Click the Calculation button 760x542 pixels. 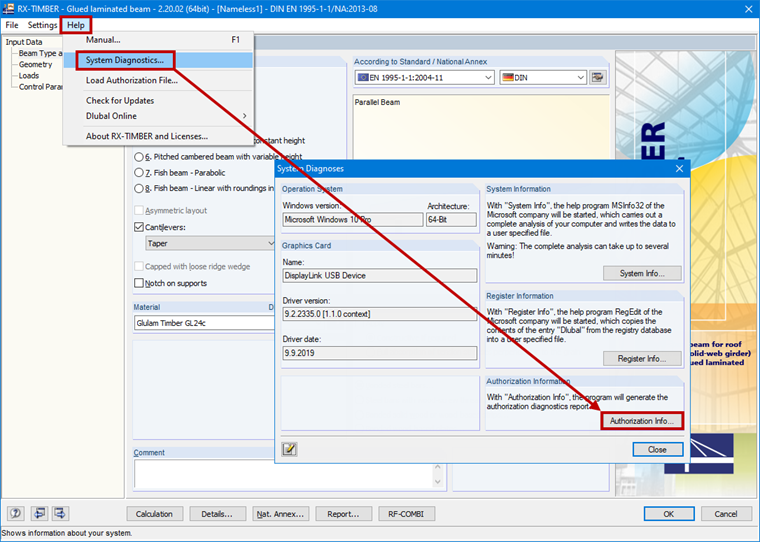coord(154,514)
